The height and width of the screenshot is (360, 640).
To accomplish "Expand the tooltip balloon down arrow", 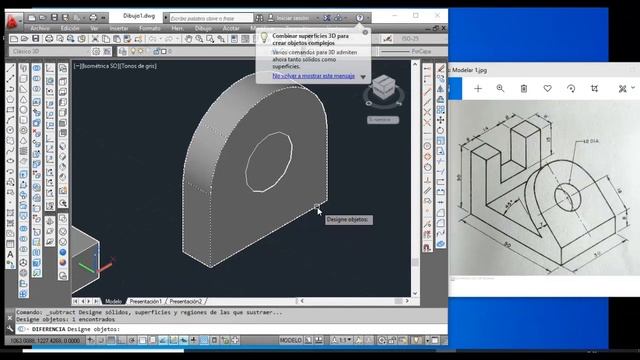I will [x=363, y=77].
